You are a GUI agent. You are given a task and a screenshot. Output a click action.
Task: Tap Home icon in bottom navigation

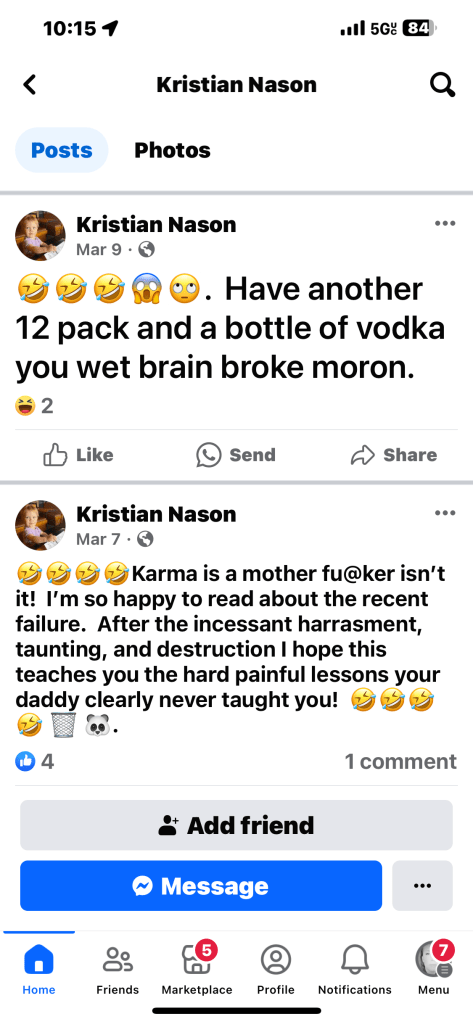[x=39, y=969]
